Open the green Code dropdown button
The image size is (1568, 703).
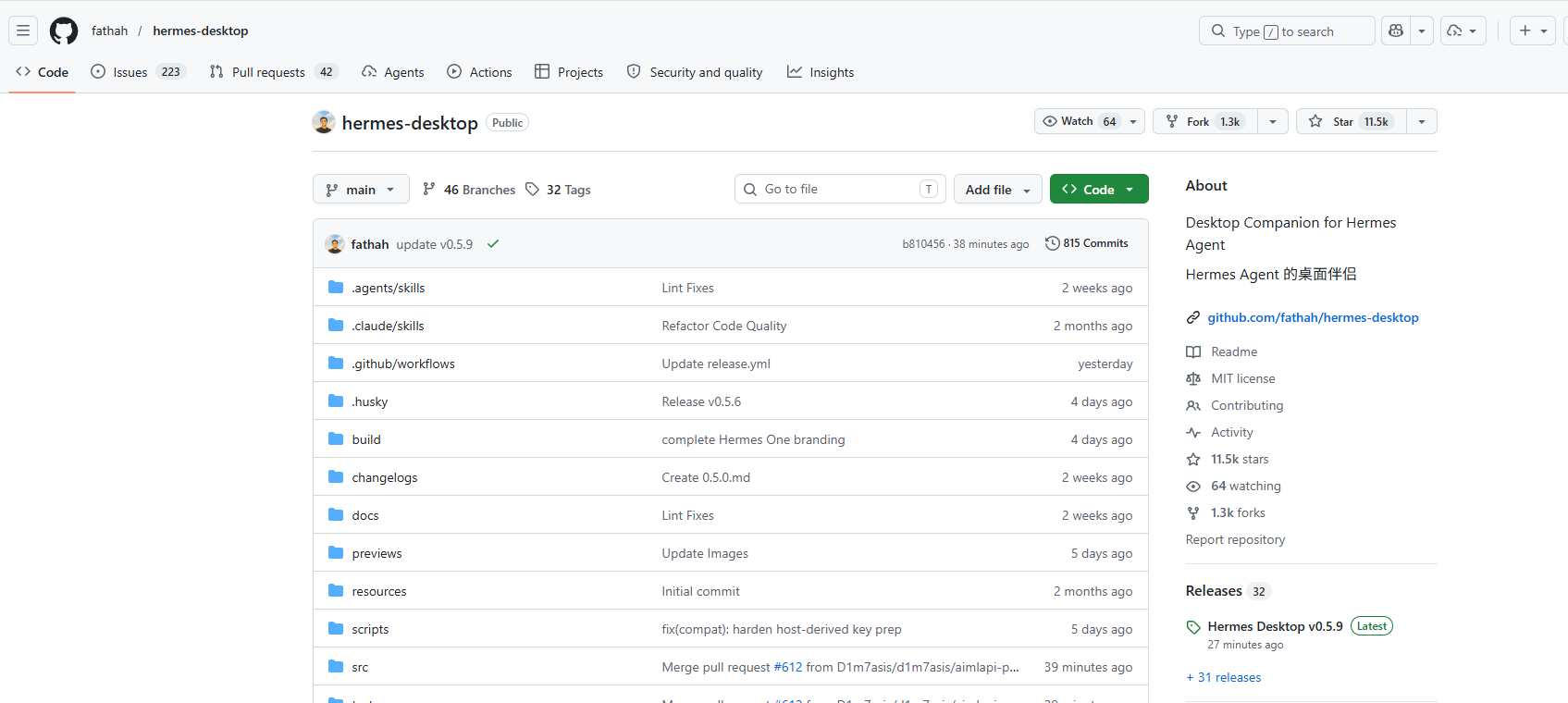(1099, 189)
